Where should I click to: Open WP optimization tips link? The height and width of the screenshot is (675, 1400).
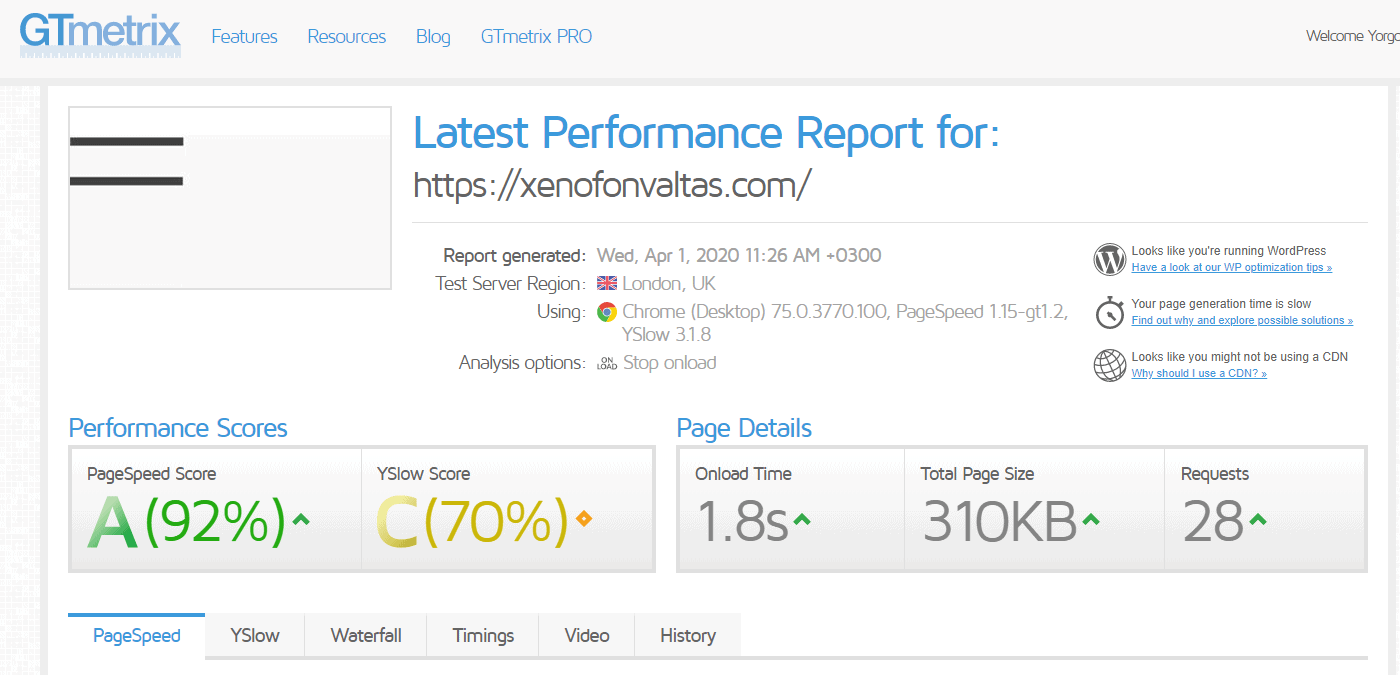pos(1232,268)
